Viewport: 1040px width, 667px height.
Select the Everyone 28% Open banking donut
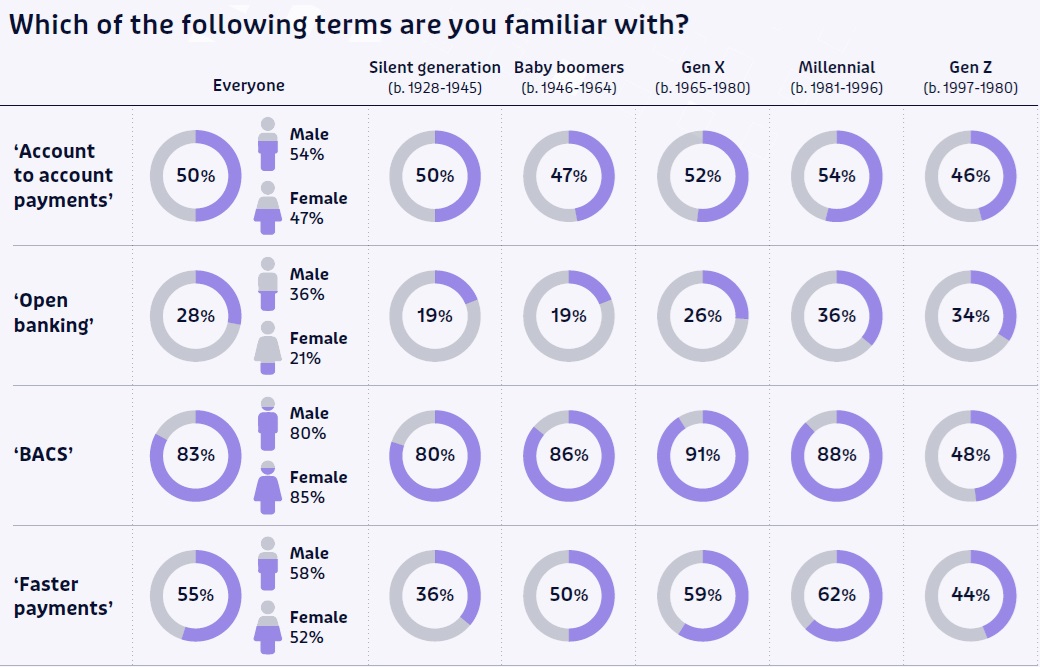(x=196, y=316)
